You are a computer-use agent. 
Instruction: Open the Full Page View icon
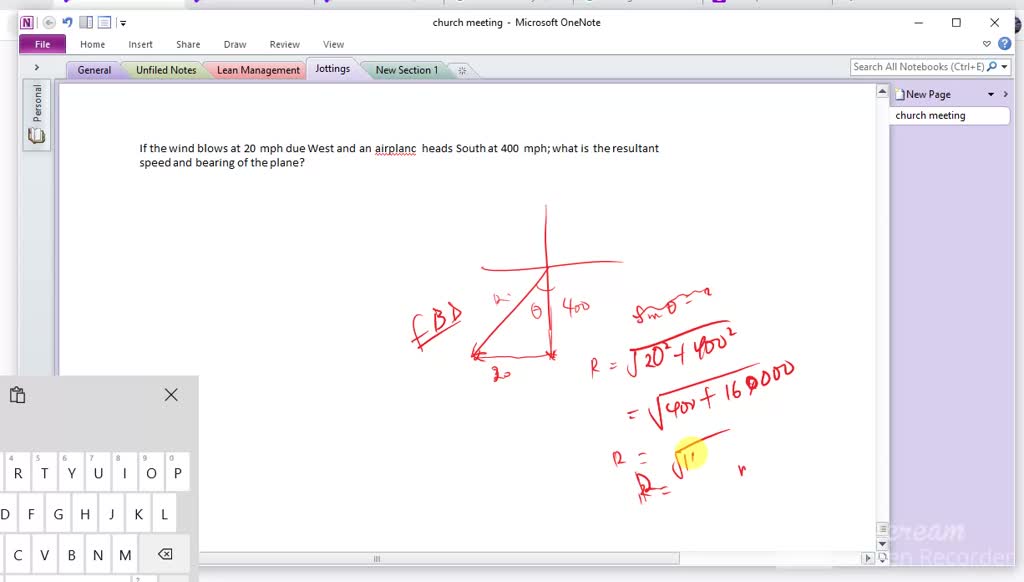coord(104,22)
